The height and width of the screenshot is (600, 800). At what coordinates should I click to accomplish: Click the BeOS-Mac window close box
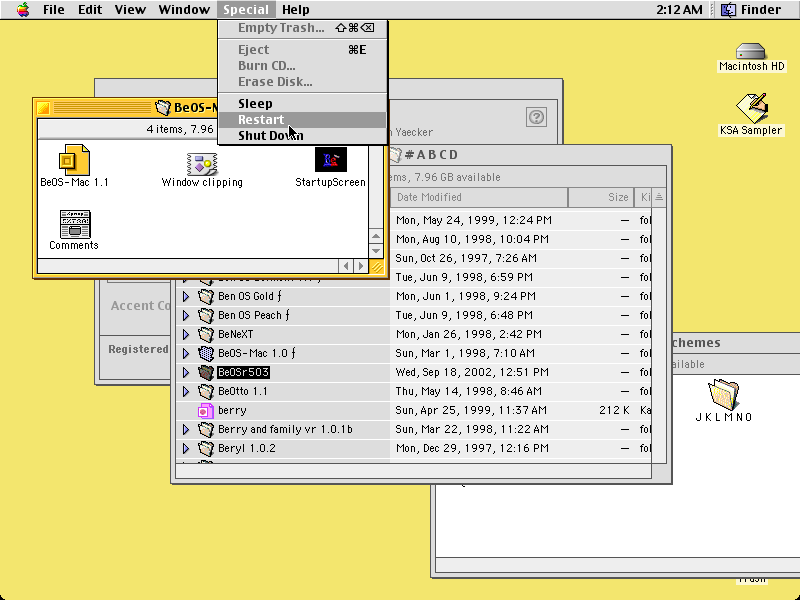pos(44,108)
